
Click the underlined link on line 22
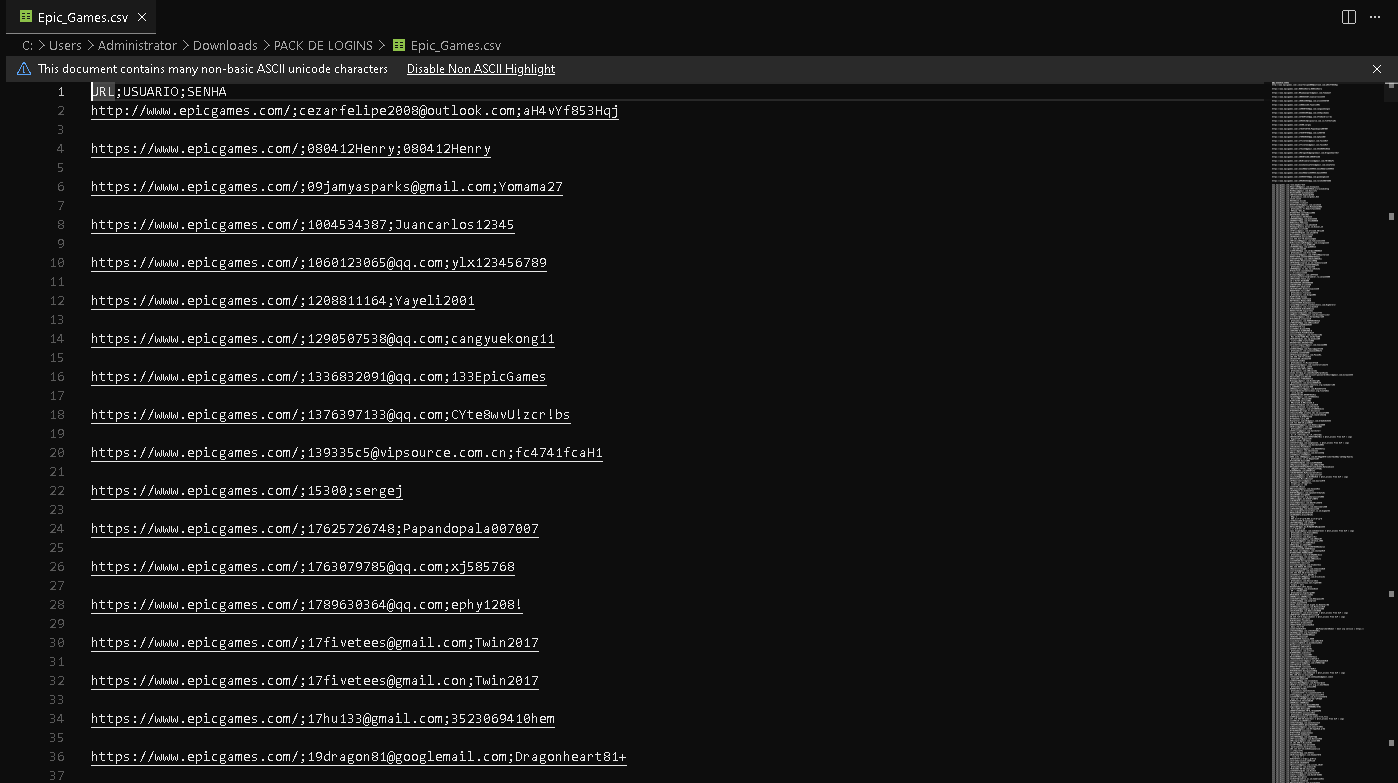(247, 491)
